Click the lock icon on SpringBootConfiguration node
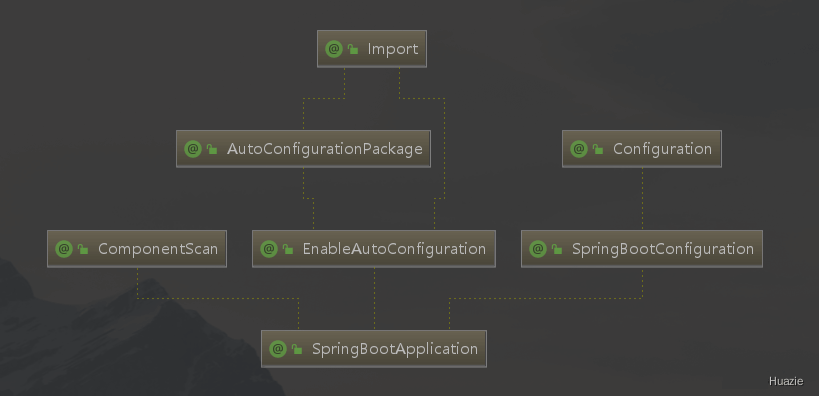This screenshot has width=819, height=396. tap(557, 249)
